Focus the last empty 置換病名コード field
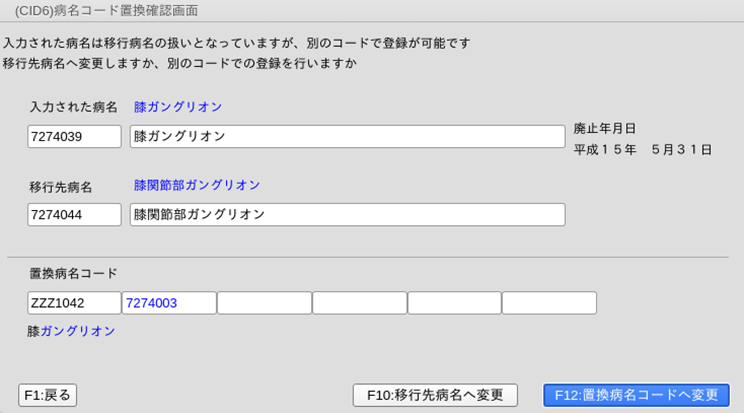This screenshot has width=744, height=413. (549, 303)
